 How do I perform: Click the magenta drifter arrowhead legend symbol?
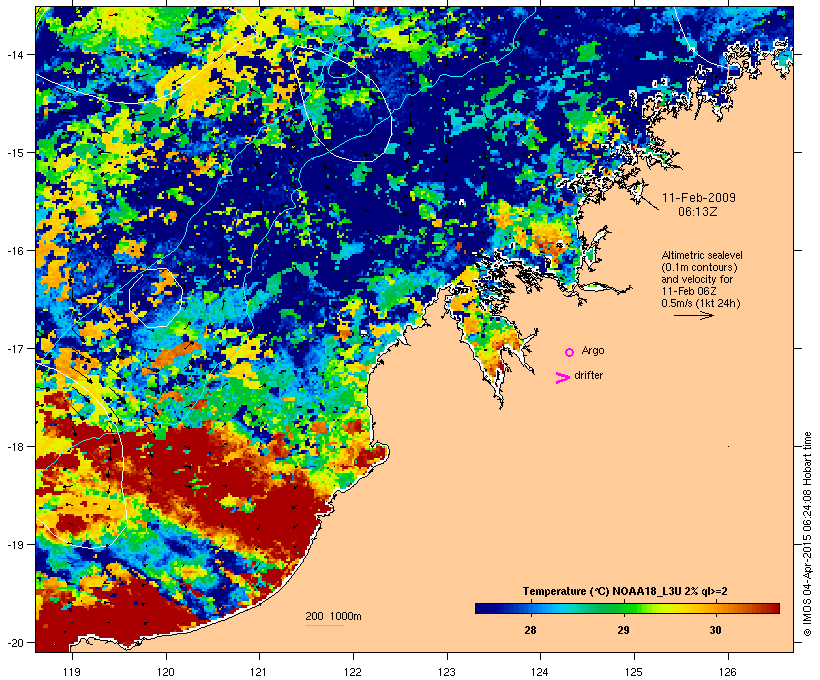click(562, 378)
